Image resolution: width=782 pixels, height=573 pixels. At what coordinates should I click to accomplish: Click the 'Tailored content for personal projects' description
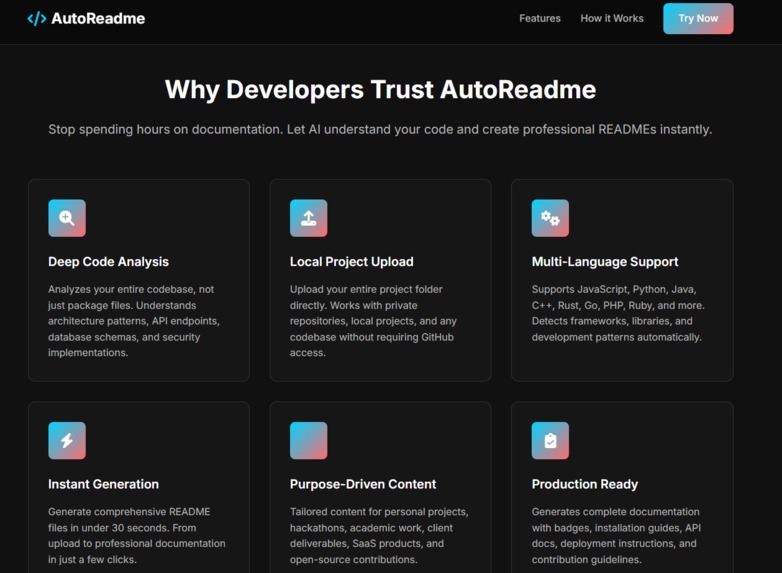click(x=379, y=536)
